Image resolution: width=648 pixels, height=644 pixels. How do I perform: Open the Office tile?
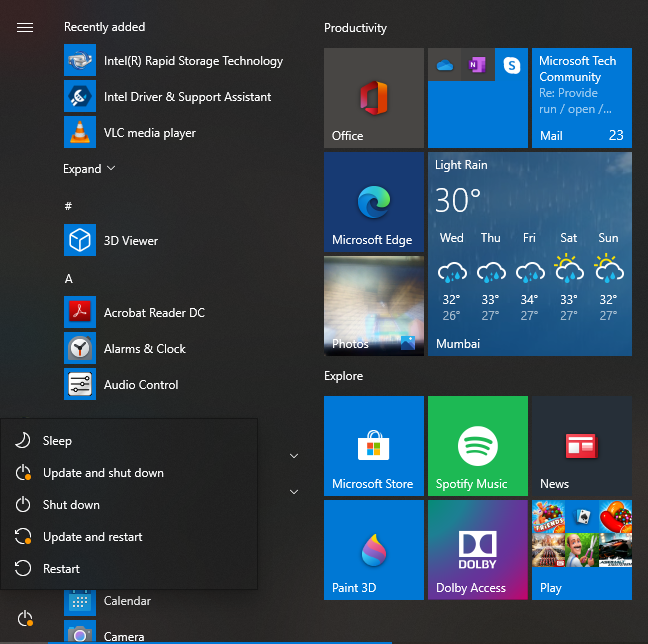click(374, 98)
